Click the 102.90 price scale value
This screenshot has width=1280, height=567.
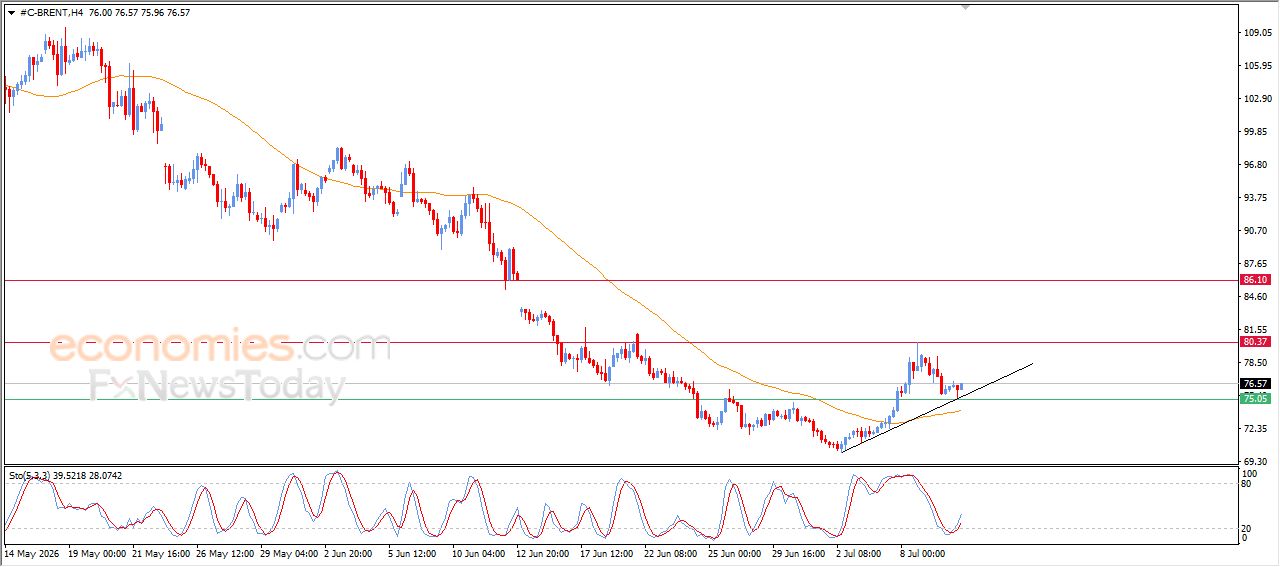click(1257, 99)
